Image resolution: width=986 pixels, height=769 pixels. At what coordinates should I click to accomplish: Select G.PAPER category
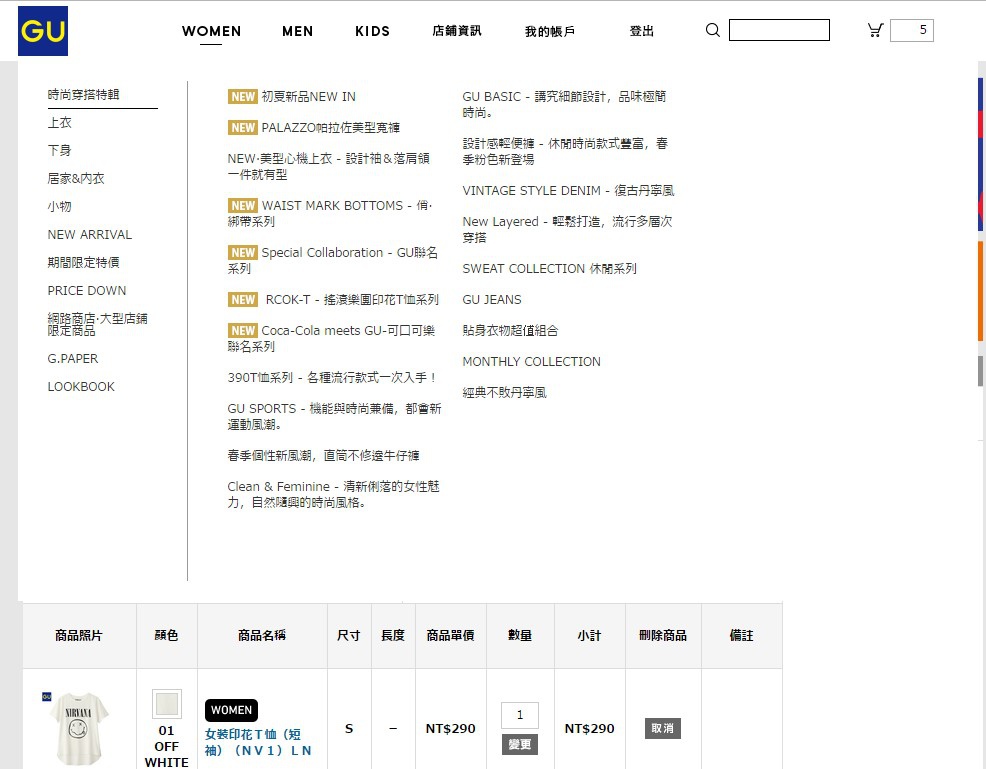click(x=73, y=358)
